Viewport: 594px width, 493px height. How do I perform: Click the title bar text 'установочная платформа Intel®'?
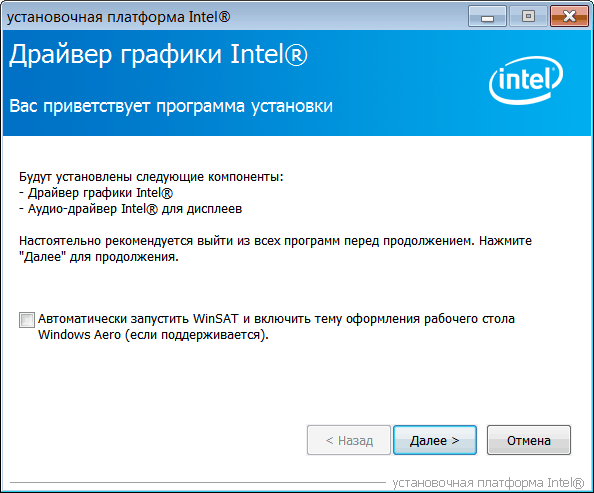click(x=119, y=17)
